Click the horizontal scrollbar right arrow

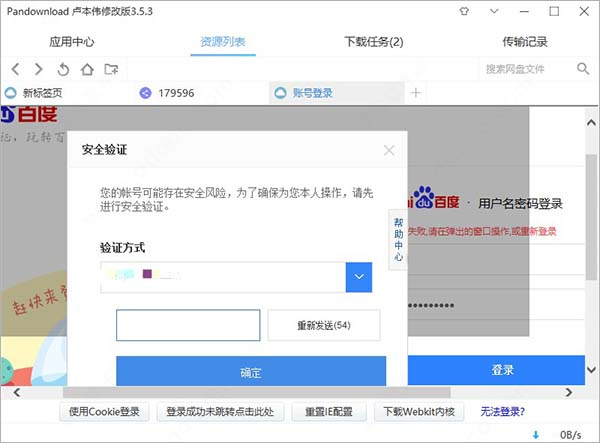(x=569, y=393)
